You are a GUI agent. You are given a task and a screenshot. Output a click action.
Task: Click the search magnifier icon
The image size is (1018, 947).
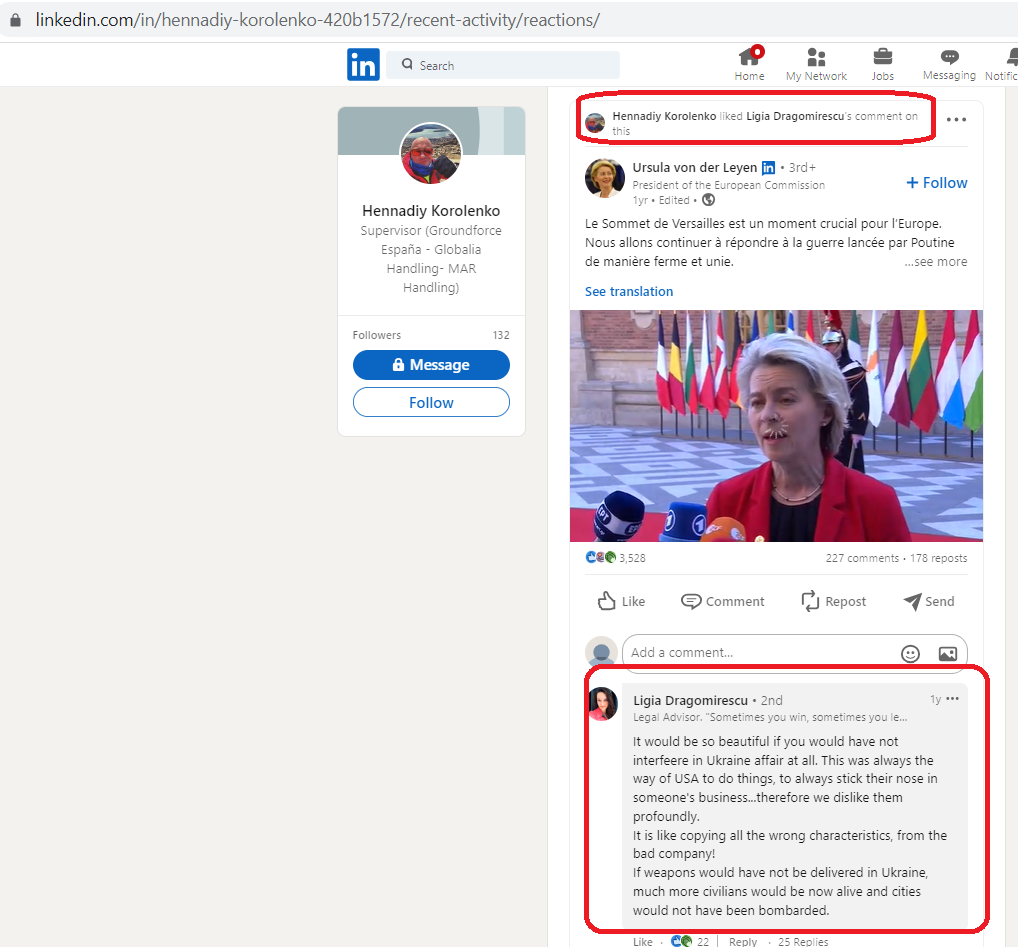[x=407, y=64]
